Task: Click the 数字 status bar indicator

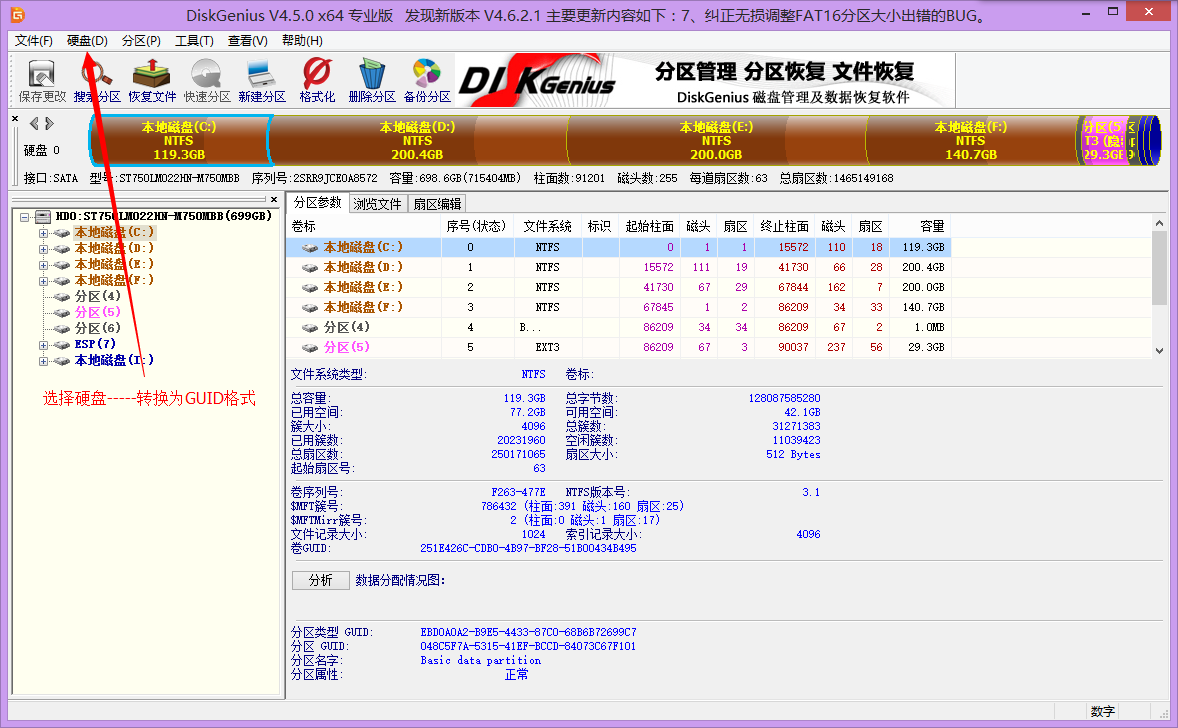Action: click(x=1103, y=711)
